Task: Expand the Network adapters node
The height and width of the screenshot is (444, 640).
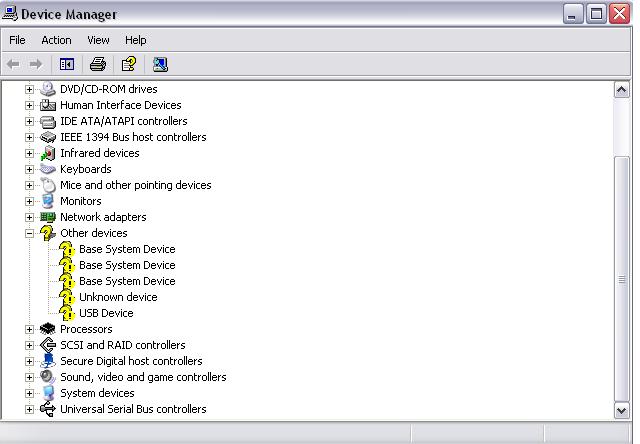Action: pos(29,217)
